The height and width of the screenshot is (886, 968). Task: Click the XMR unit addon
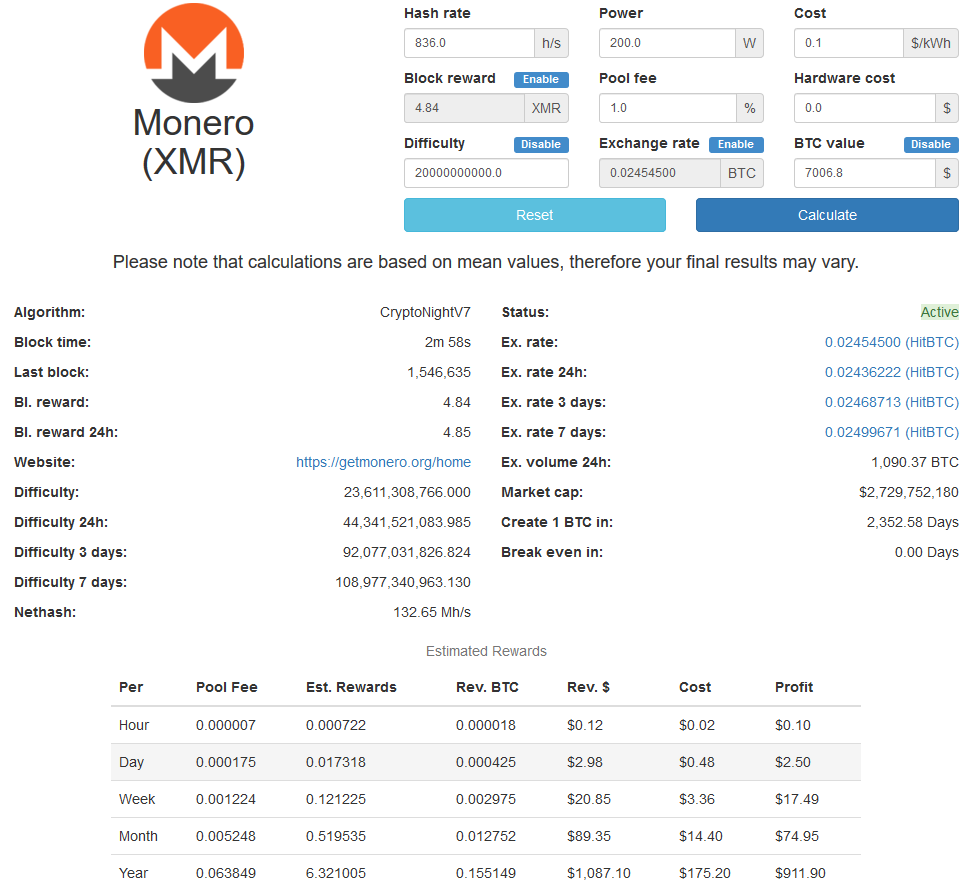tap(546, 108)
